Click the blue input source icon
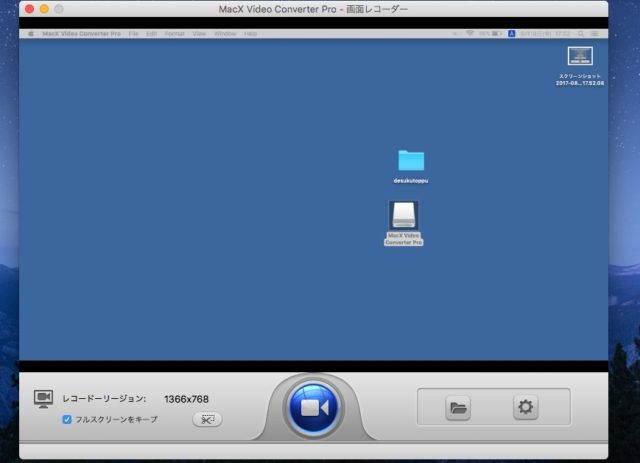The image size is (640, 463). coord(511,33)
